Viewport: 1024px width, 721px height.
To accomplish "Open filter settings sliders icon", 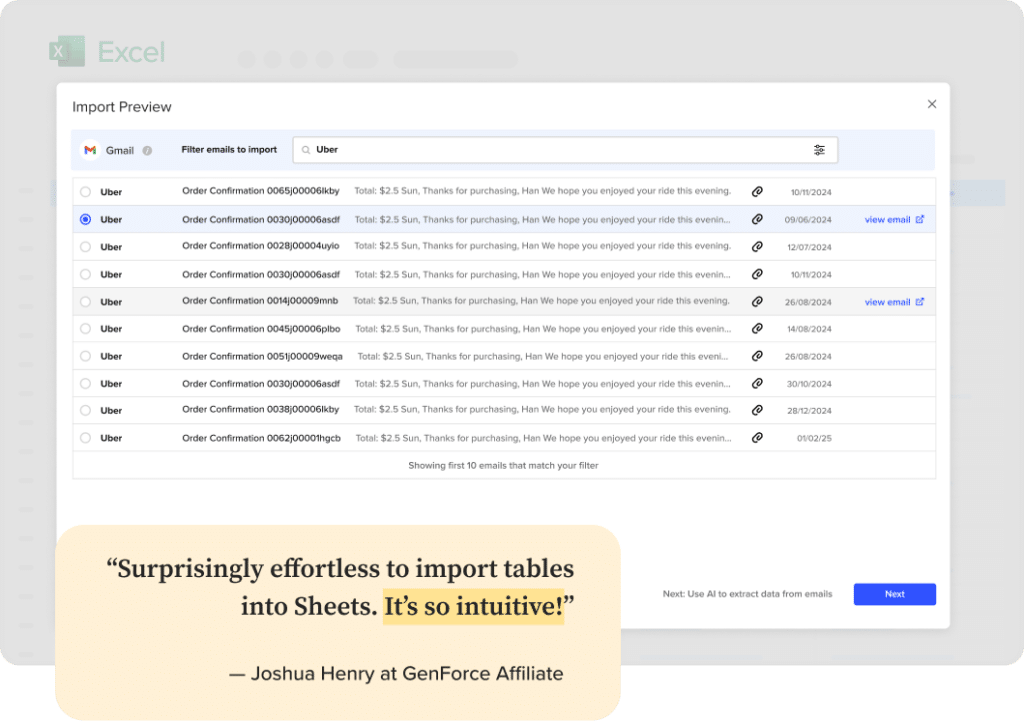I will click(819, 150).
